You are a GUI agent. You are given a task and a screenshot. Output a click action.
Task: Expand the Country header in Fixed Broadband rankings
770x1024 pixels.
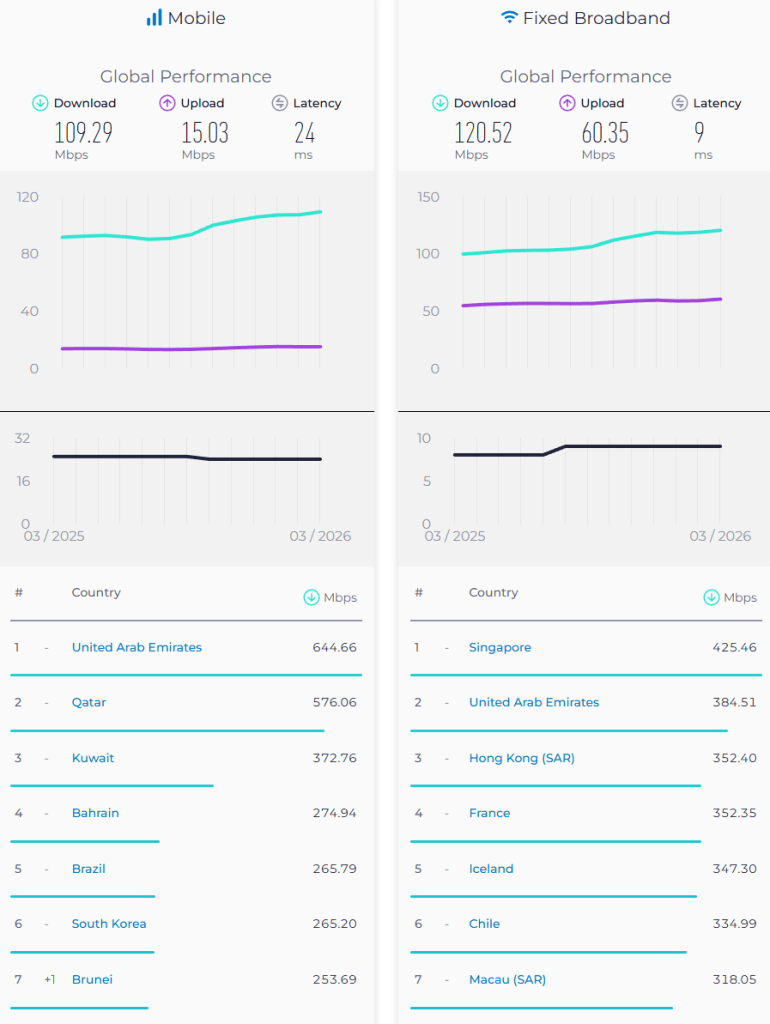click(x=493, y=592)
